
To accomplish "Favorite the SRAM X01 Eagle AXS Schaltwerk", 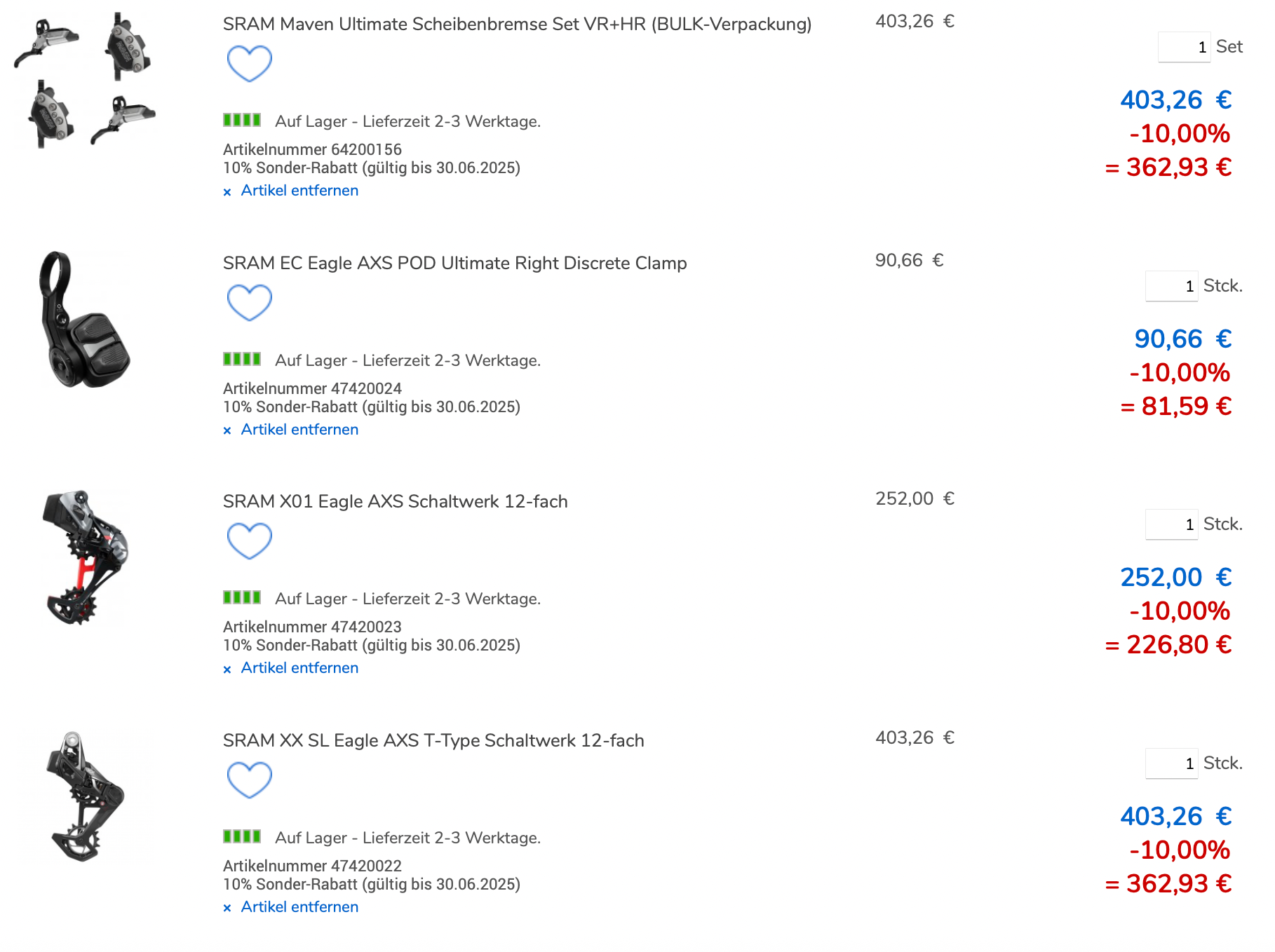I will click(249, 540).
